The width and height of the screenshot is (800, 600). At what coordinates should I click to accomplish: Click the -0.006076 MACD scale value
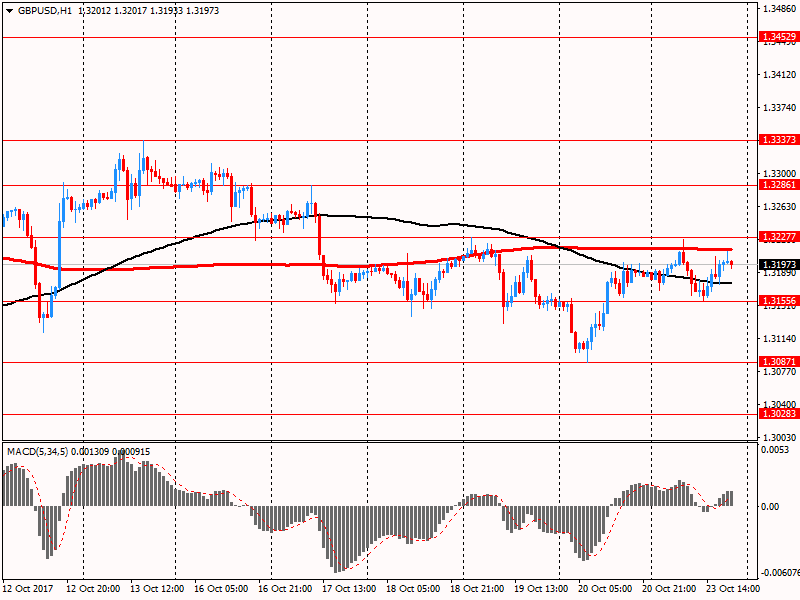[780, 573]
